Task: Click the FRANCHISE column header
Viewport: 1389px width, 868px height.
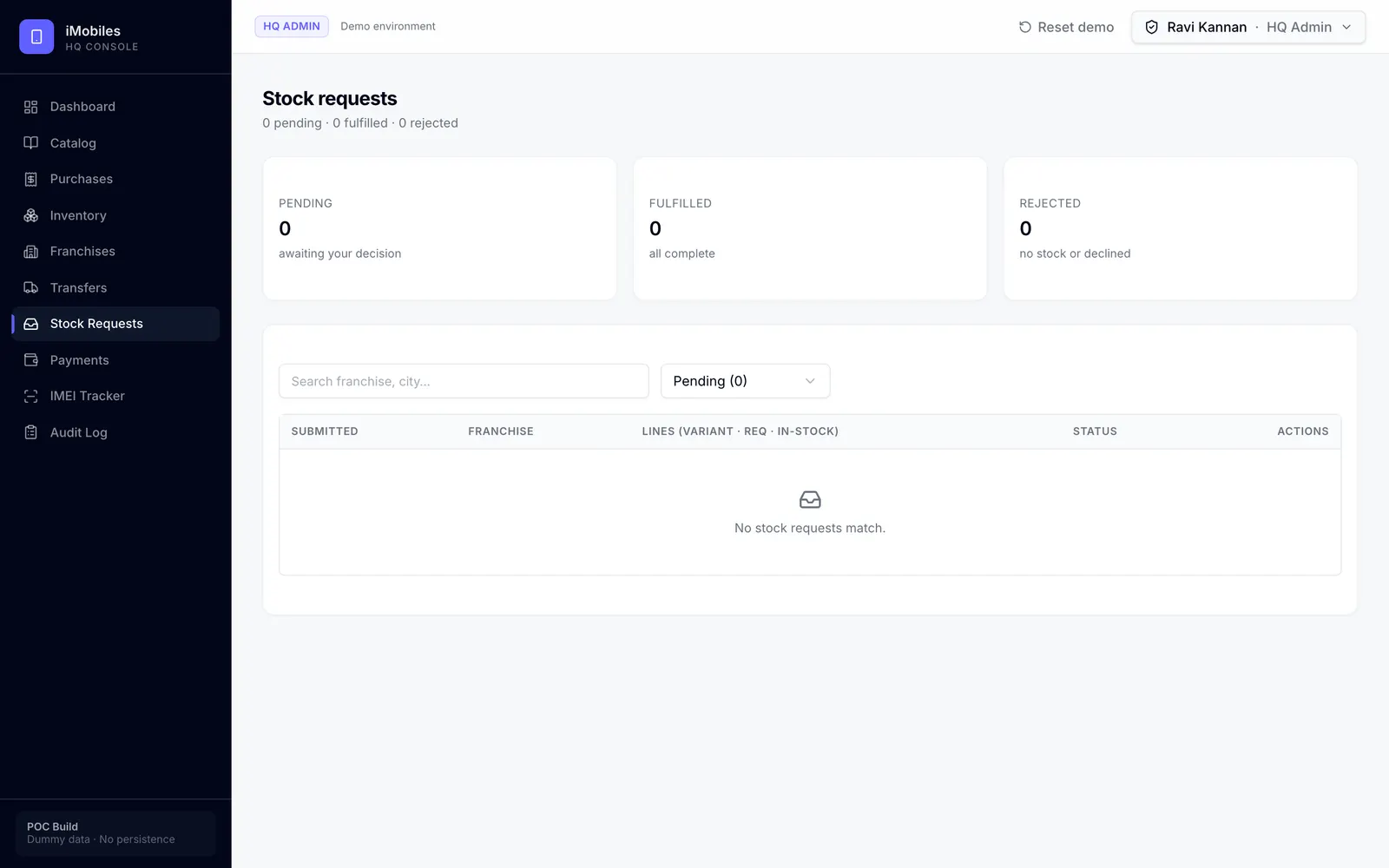Action: (501, 431)
